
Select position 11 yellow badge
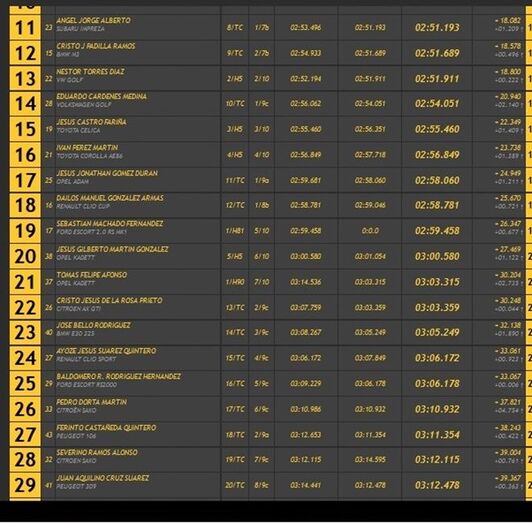coord(25,27)
